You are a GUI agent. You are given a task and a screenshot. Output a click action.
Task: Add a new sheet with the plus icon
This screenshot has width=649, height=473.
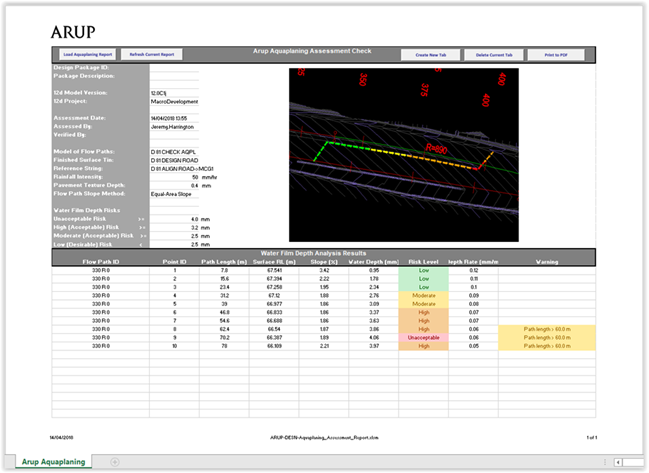coord(115,462)
